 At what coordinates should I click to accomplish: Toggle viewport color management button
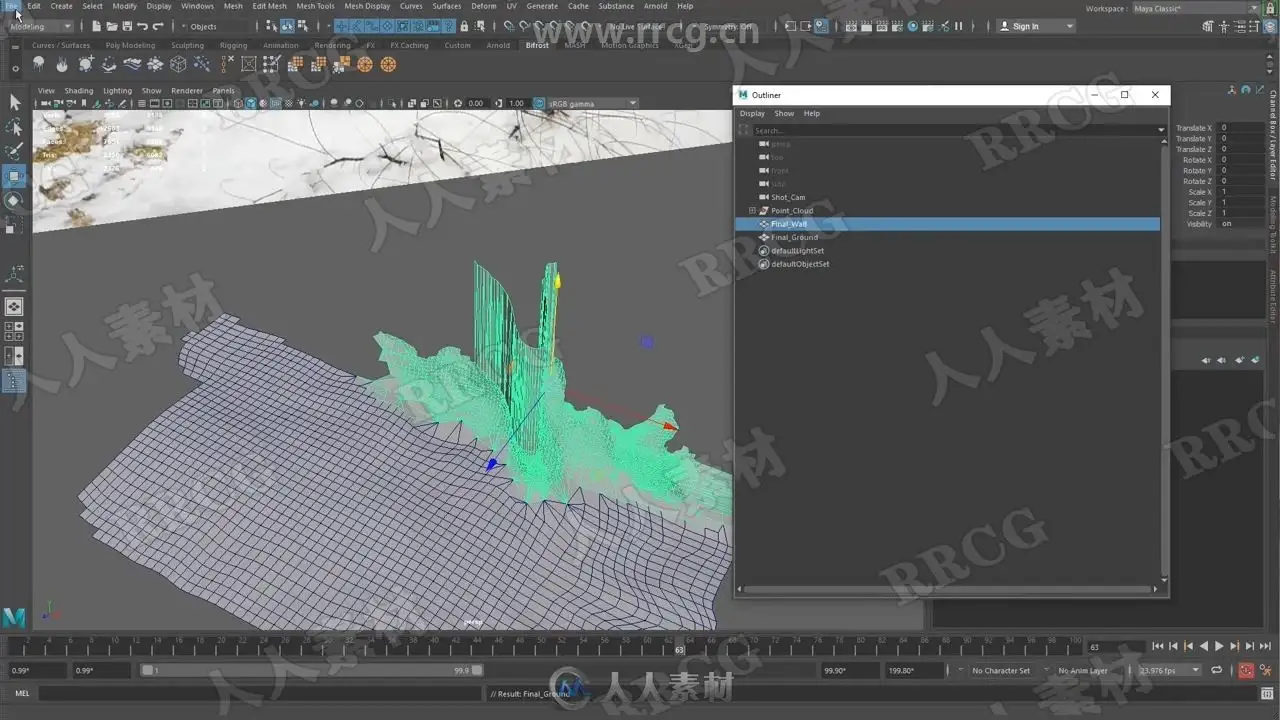(x=538, y=104)
